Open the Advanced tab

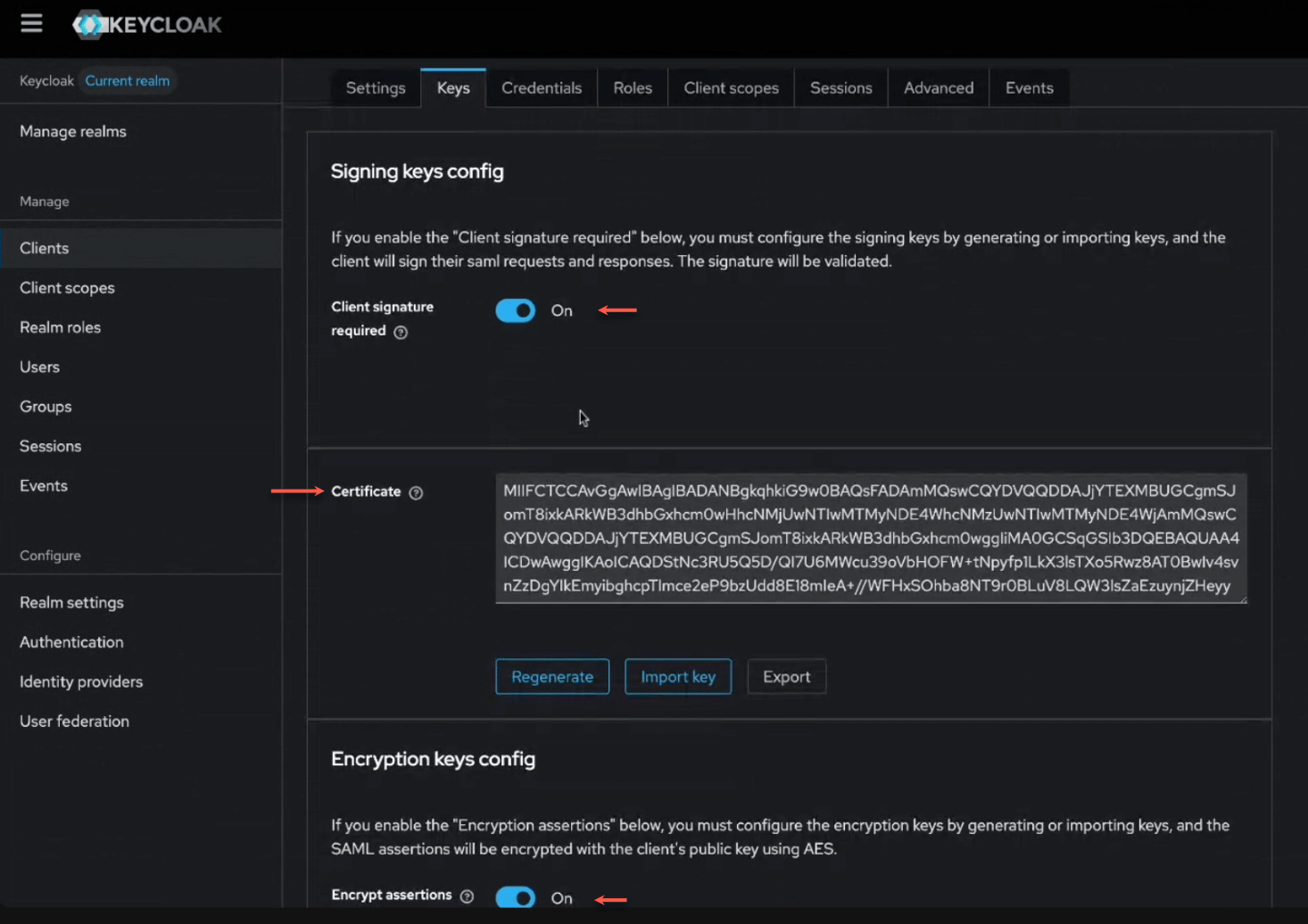click(x=938, y=87)
